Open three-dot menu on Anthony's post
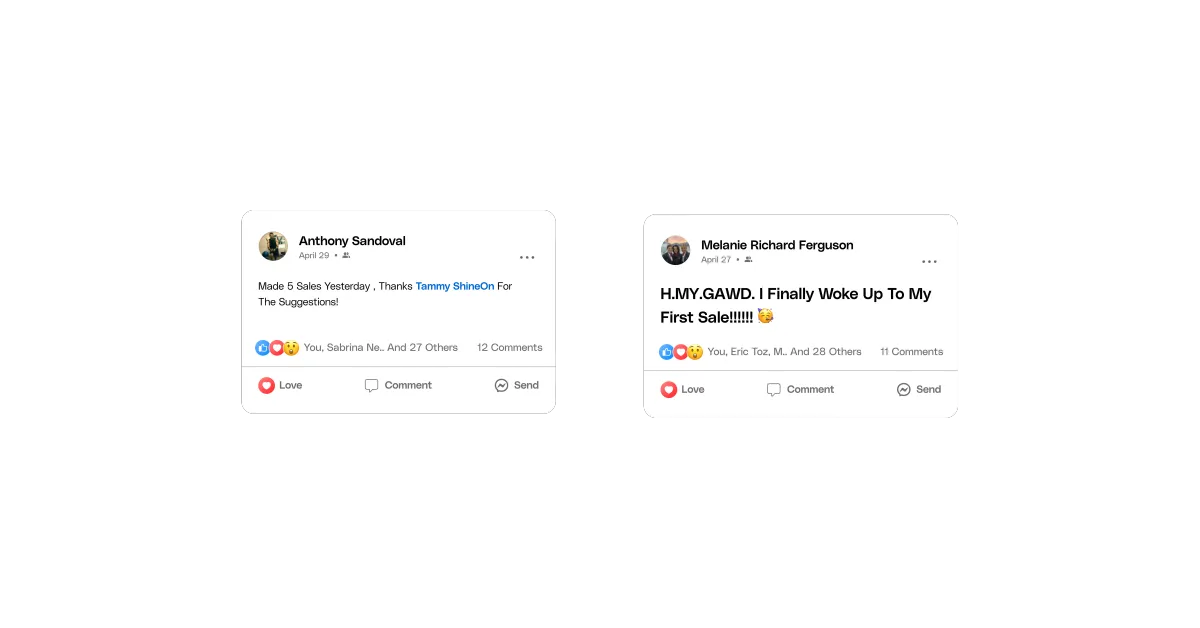Screen dimensions: 1200x628 pyautogui.click(x=527, y=258)
